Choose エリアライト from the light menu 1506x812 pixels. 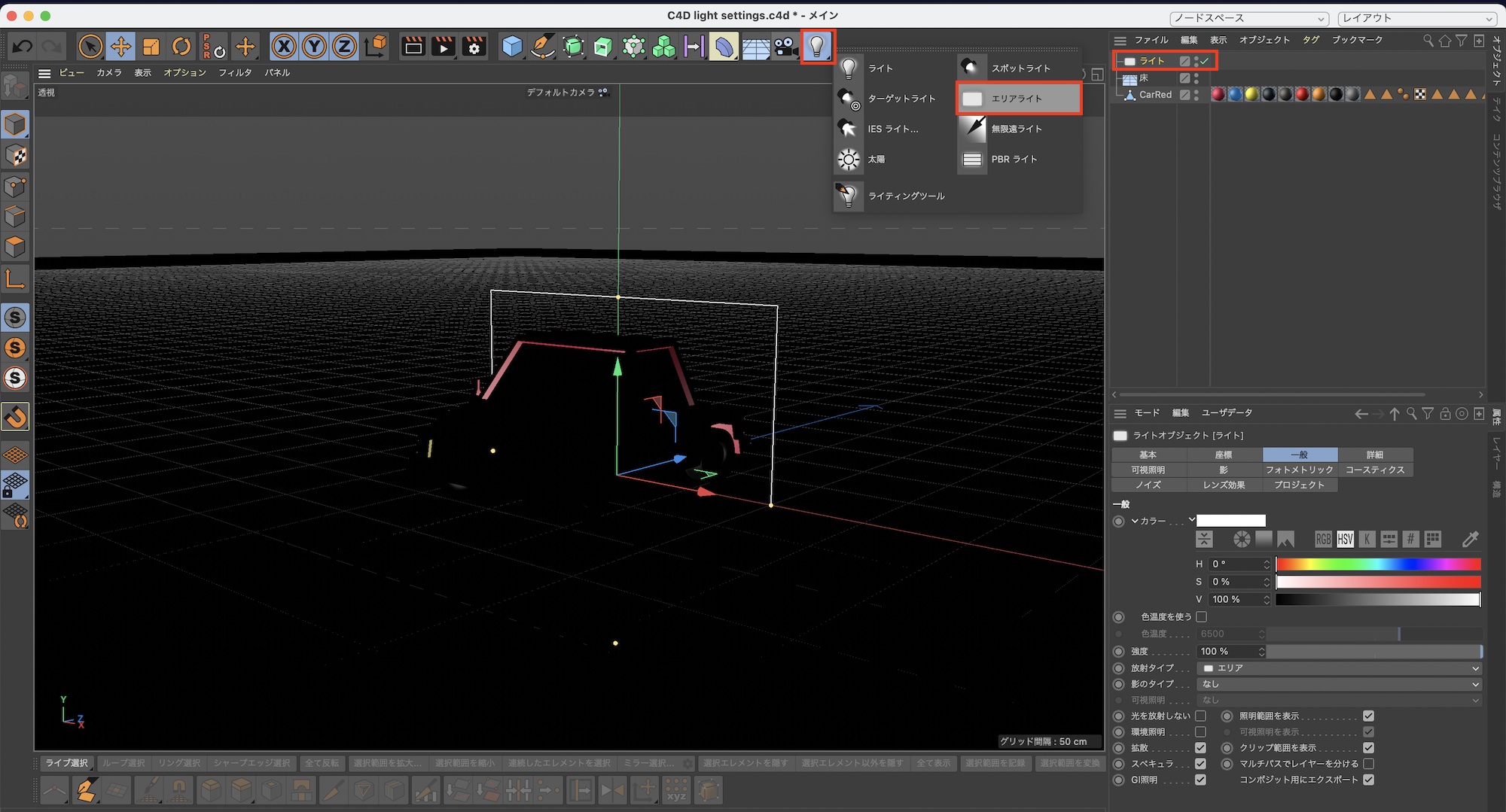1018,99
